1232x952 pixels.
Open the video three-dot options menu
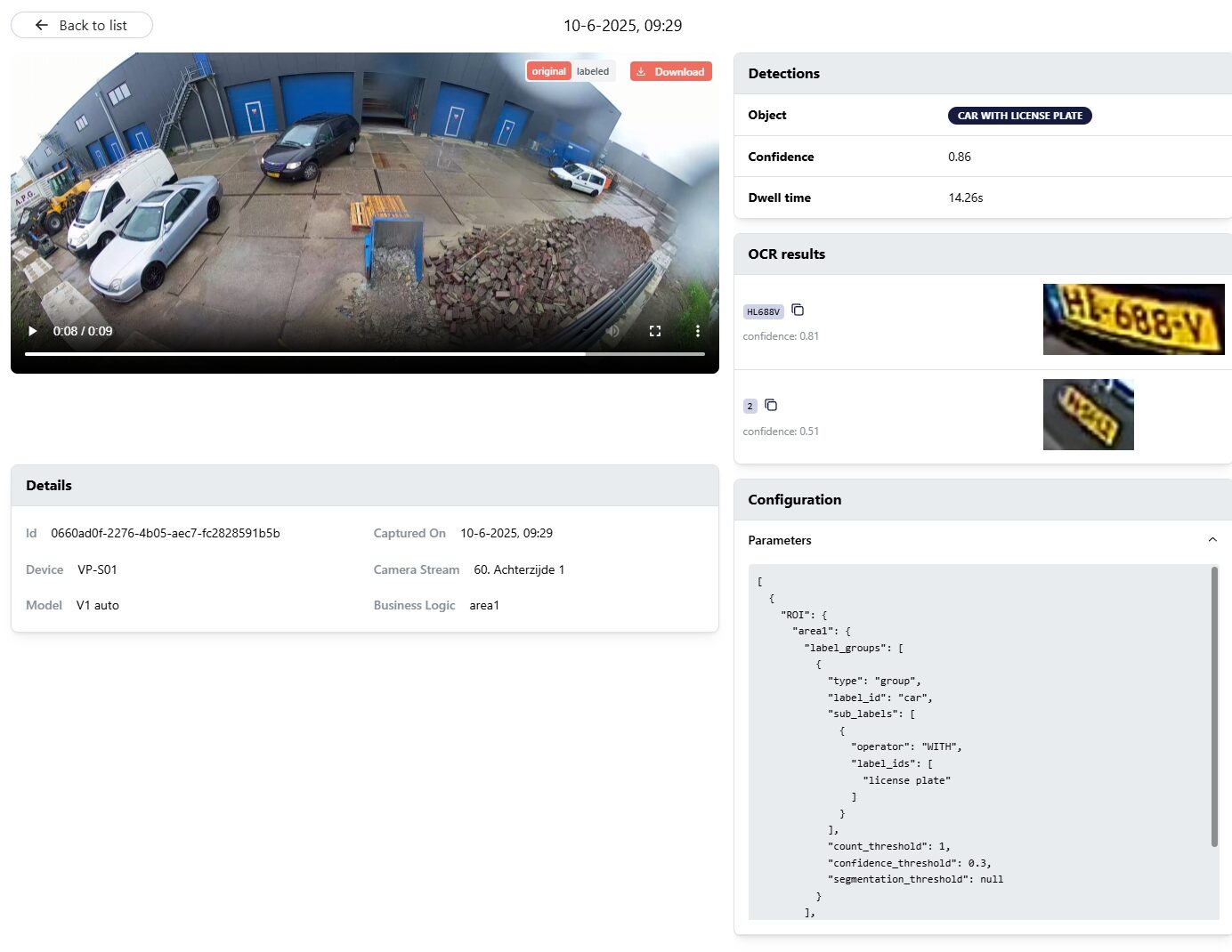[697, 331]
